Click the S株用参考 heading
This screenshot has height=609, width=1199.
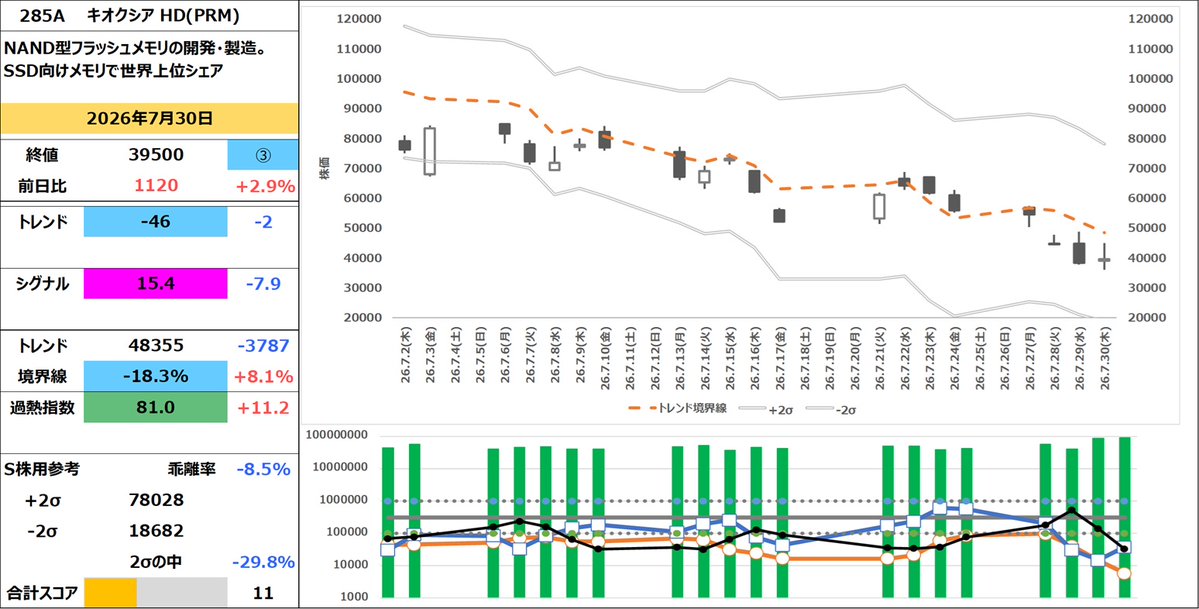42,469
